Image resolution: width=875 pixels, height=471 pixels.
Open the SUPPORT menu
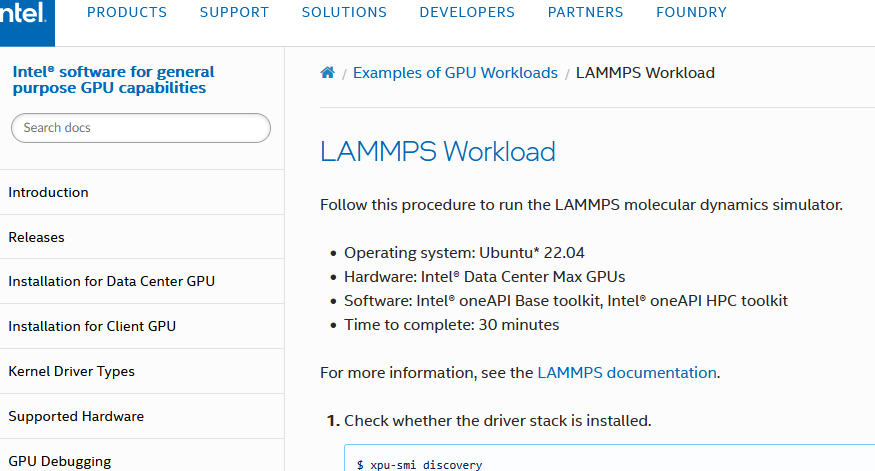(x=234, y=12)
